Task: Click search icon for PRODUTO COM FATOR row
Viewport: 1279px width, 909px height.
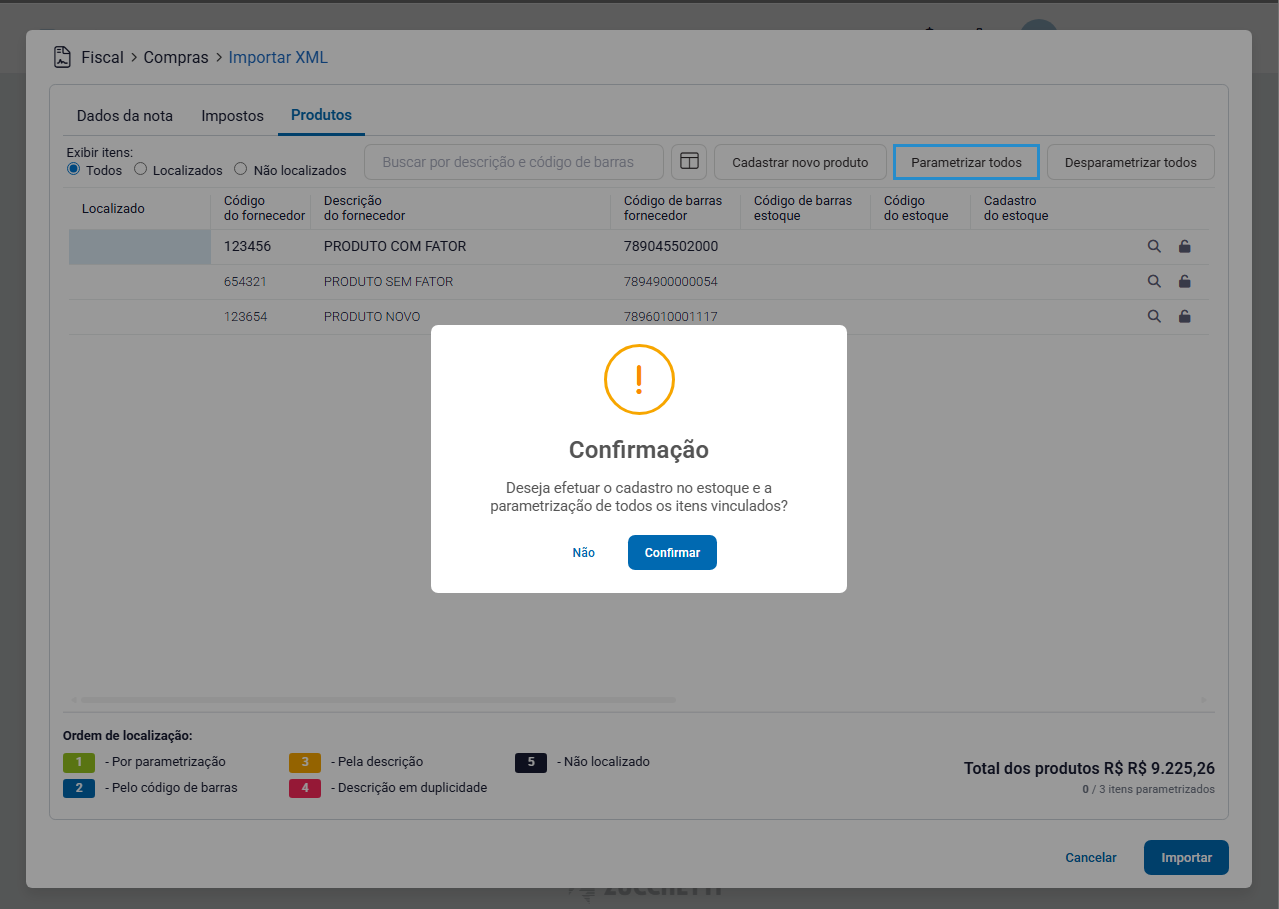Action: [1154, 247]
